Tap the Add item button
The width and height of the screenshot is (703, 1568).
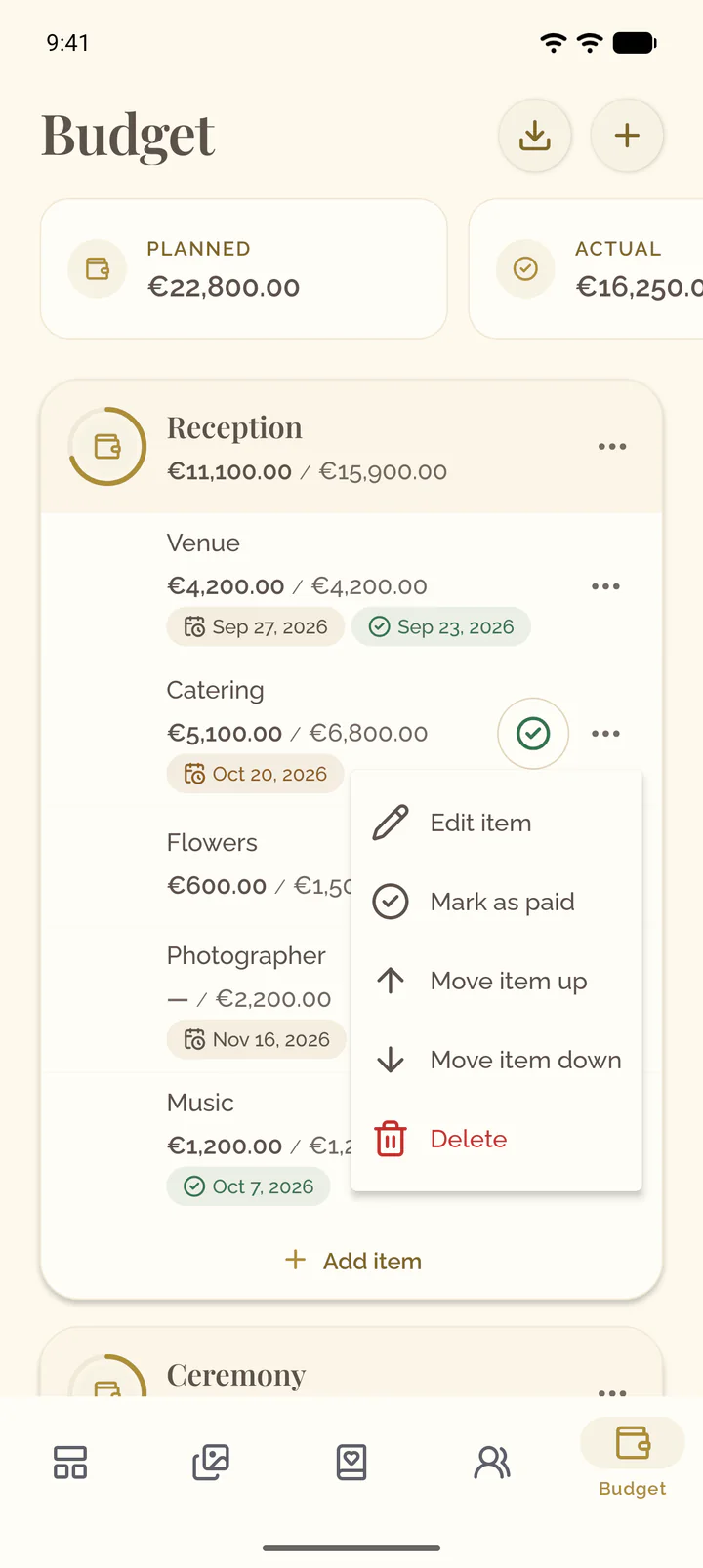coord(352,1261)
